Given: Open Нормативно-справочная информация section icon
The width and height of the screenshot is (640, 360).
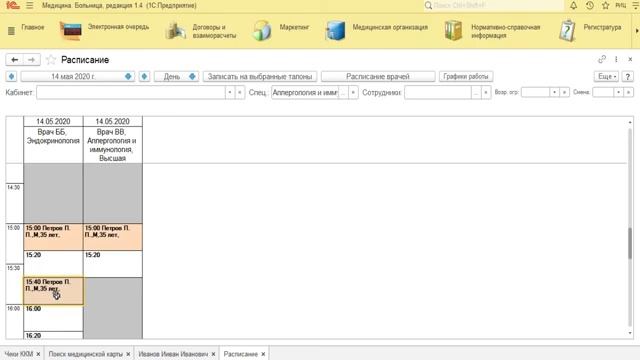Looking at the screenshot, I should point(453,31).
